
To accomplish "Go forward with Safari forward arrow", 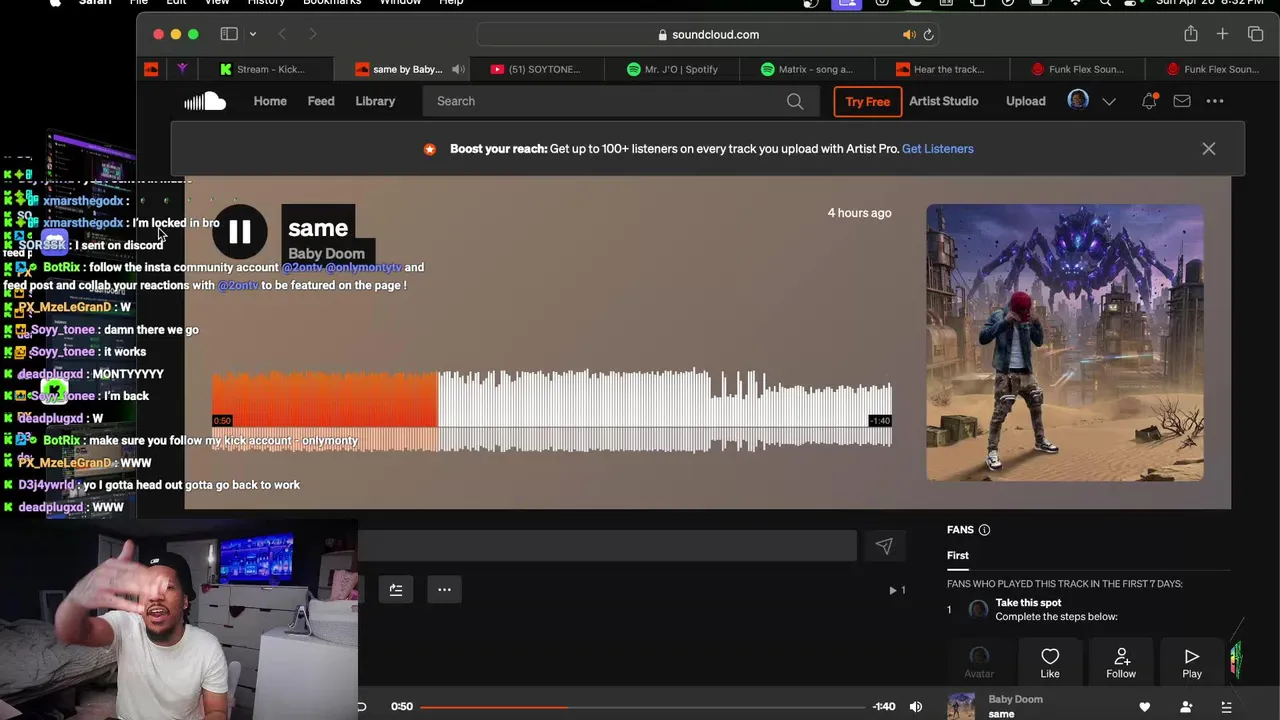I will 312,34.
